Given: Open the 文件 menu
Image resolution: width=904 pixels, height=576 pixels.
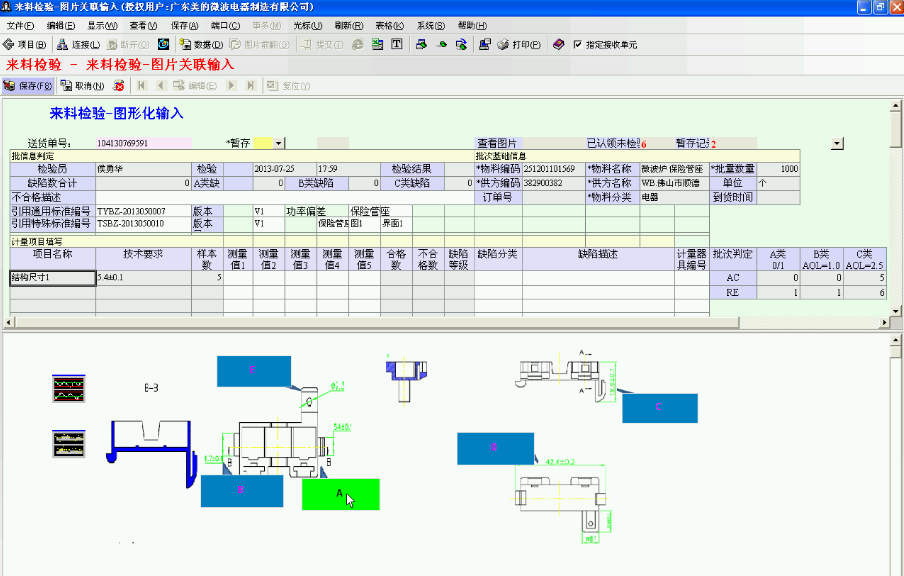Looking at the screenshot, I should click(21, 25).
